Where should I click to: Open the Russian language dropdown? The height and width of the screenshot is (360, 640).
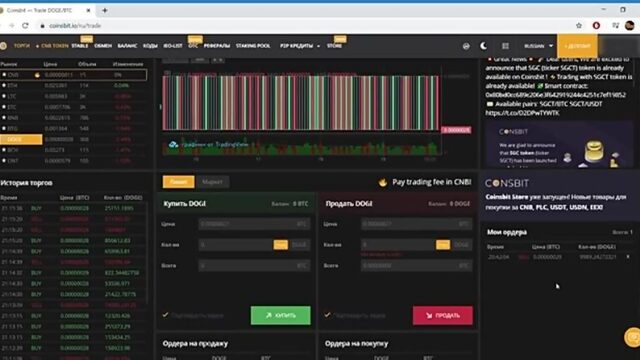(x=538, y=46)
